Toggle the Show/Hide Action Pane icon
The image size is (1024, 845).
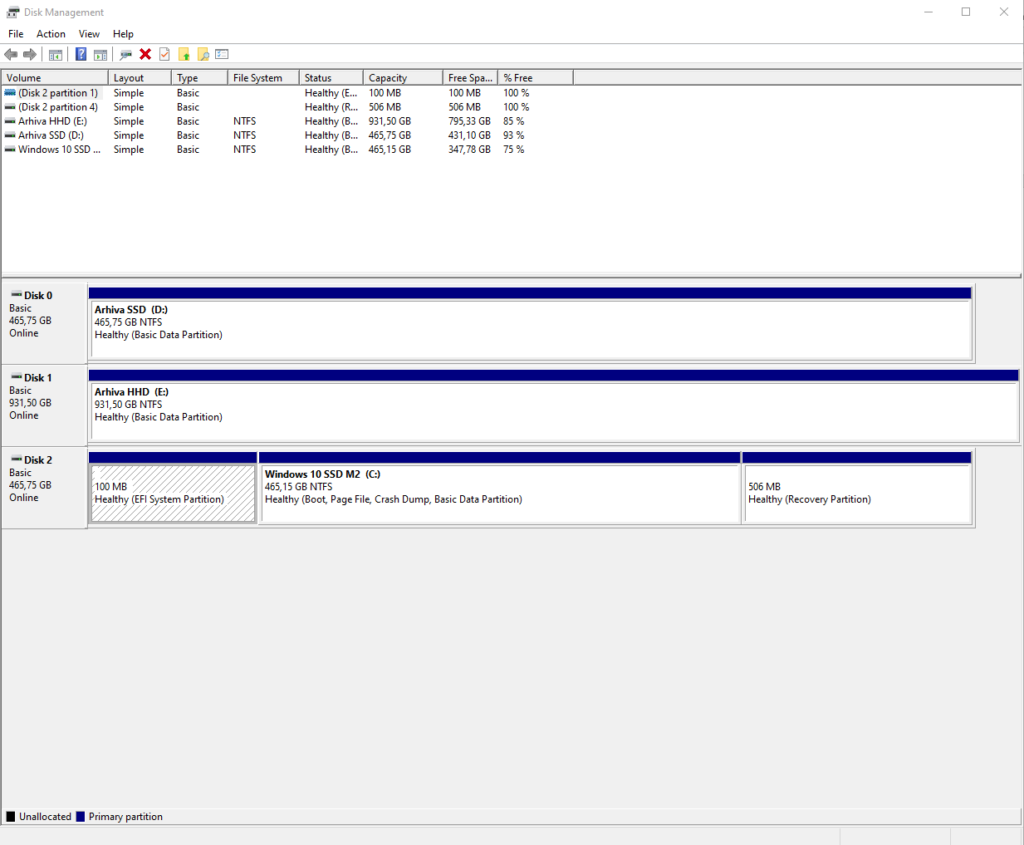(100, 55)
